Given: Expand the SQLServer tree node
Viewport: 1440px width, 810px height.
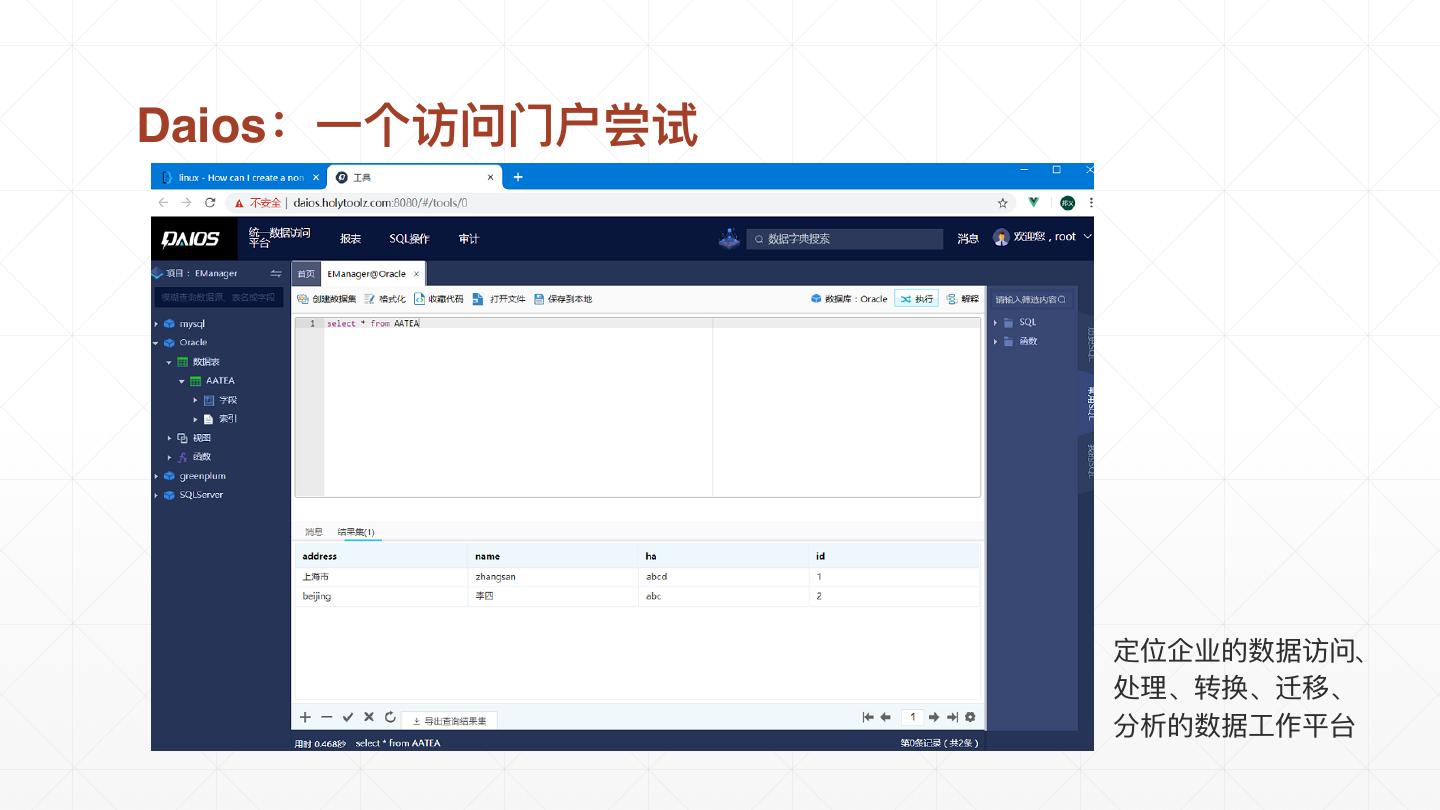Looking at the screenshot, I should [x=157, y=495].
